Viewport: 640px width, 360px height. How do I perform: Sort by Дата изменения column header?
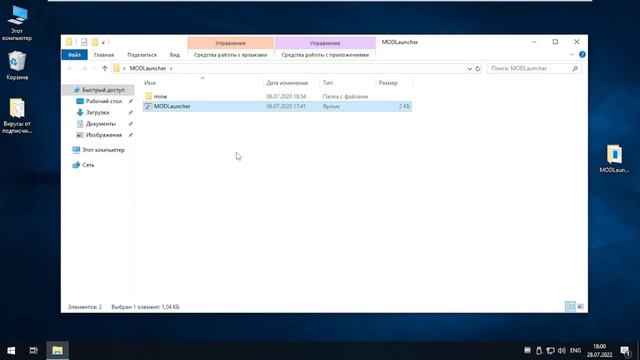pyautogui.click(x=291, y=83)
